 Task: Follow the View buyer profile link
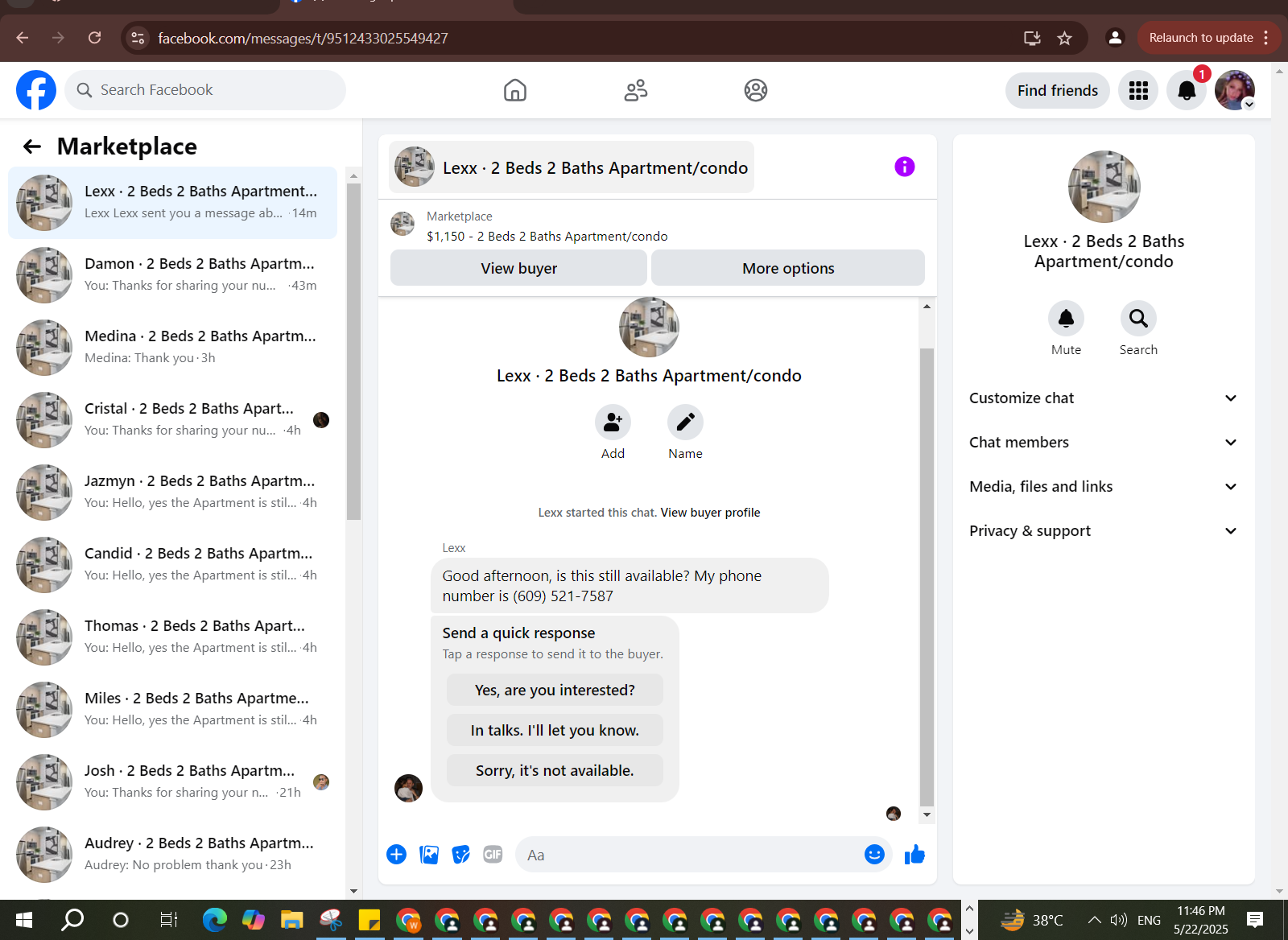(x=710, y=513)
